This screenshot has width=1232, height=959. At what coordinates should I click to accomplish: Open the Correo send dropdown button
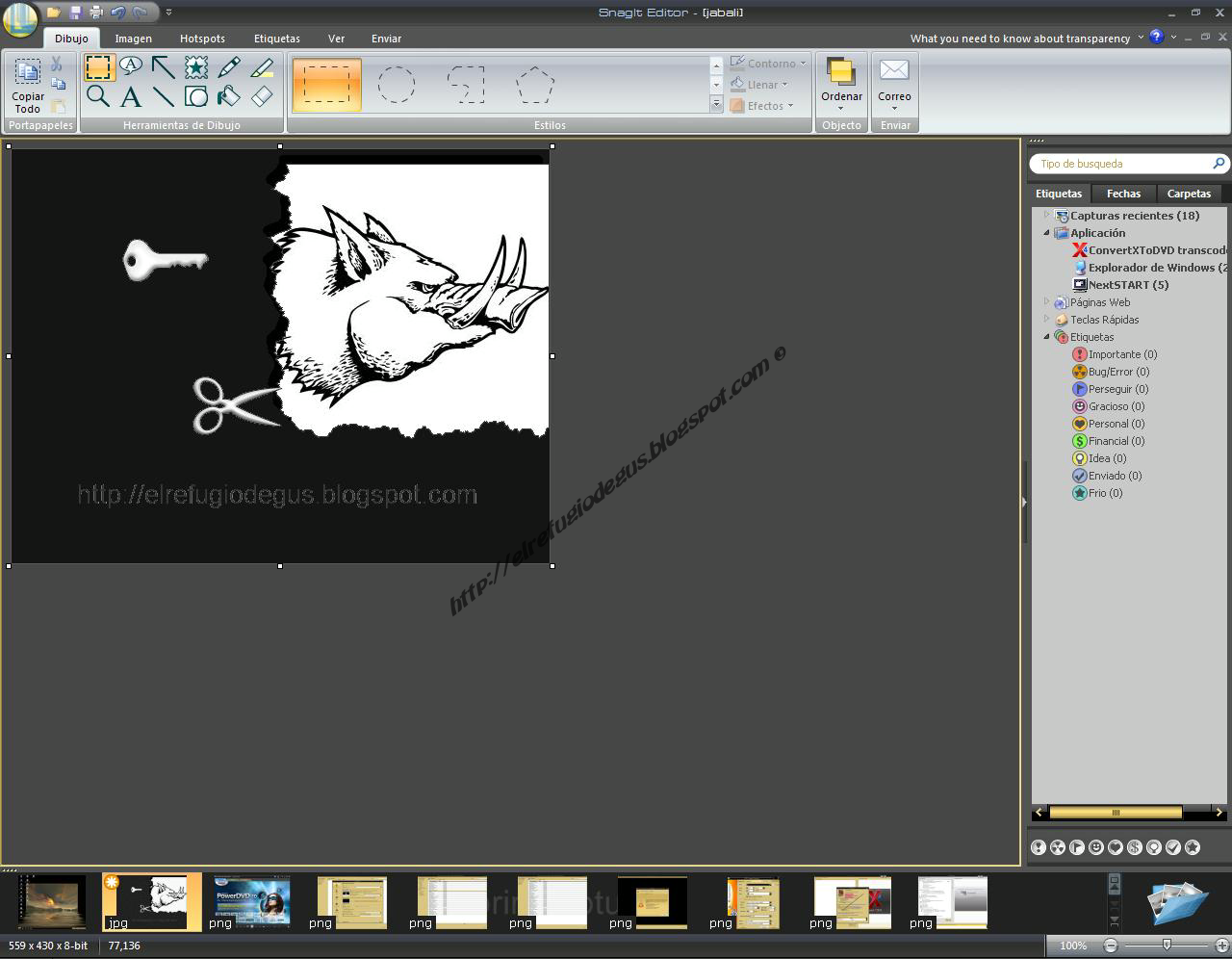pos(894,85)
